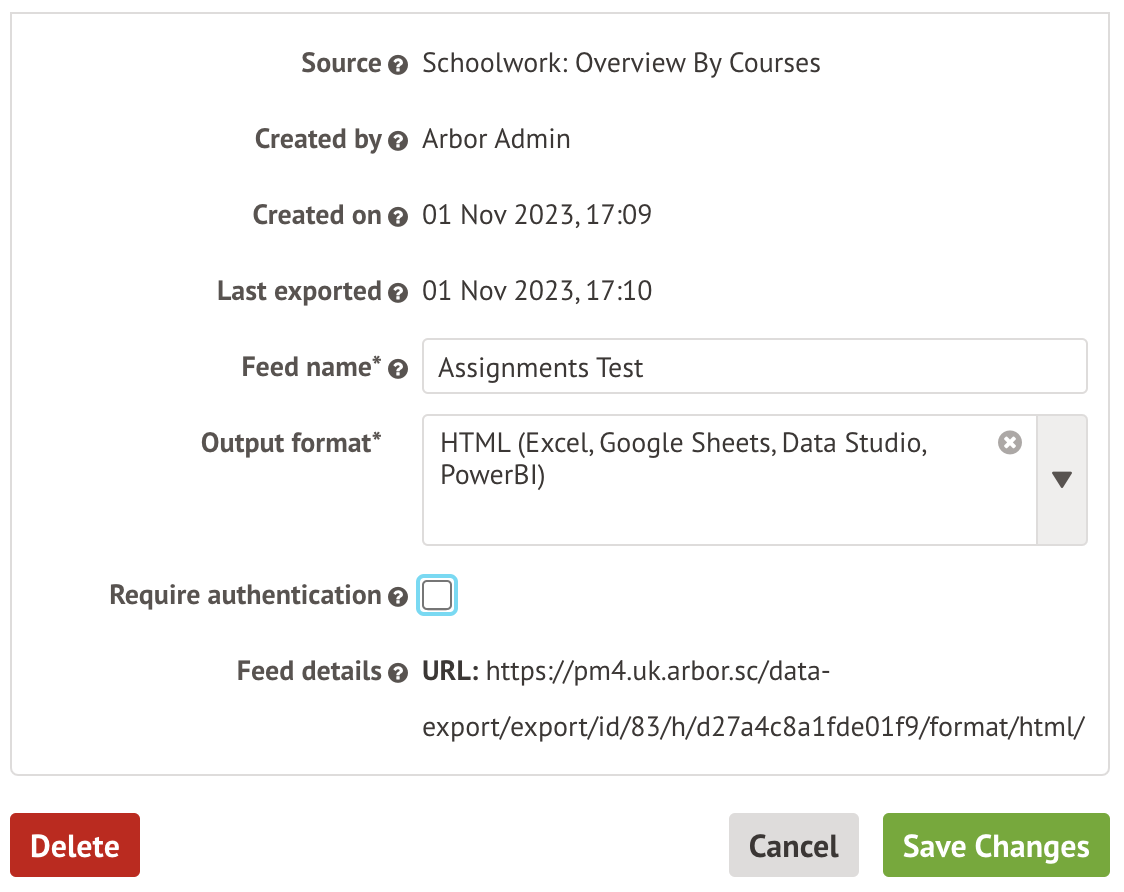The width and height of the screenshot is (1124, 892).
Task: Save changes to the feed
Action: point(995,845)
